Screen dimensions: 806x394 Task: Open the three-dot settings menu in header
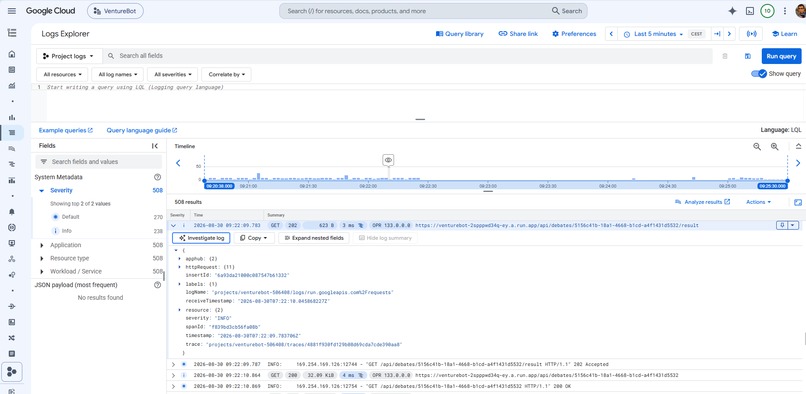pyautogui.click(x=785, y=11)
